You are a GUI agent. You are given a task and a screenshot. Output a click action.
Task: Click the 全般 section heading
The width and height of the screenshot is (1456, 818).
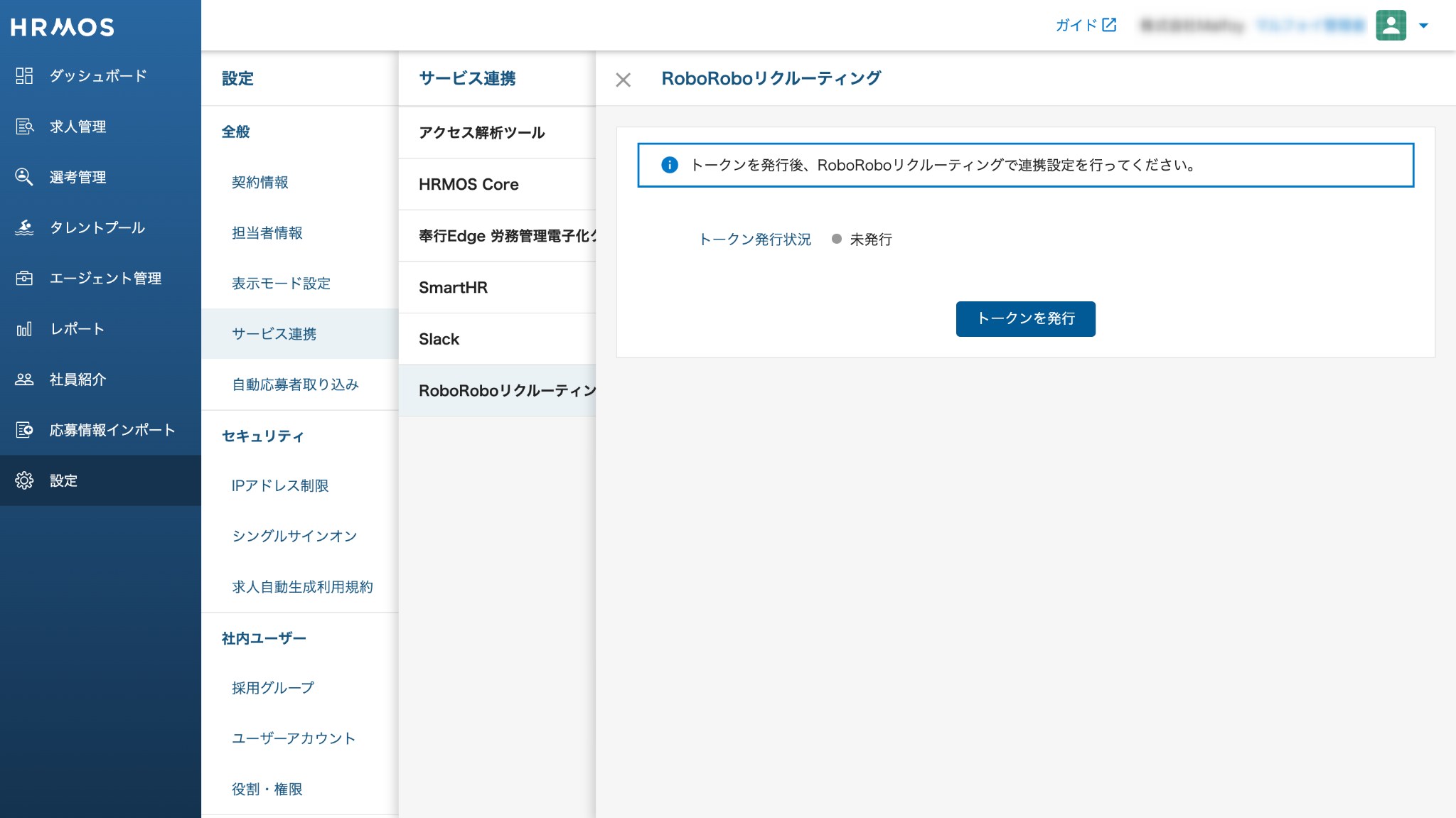235,131
